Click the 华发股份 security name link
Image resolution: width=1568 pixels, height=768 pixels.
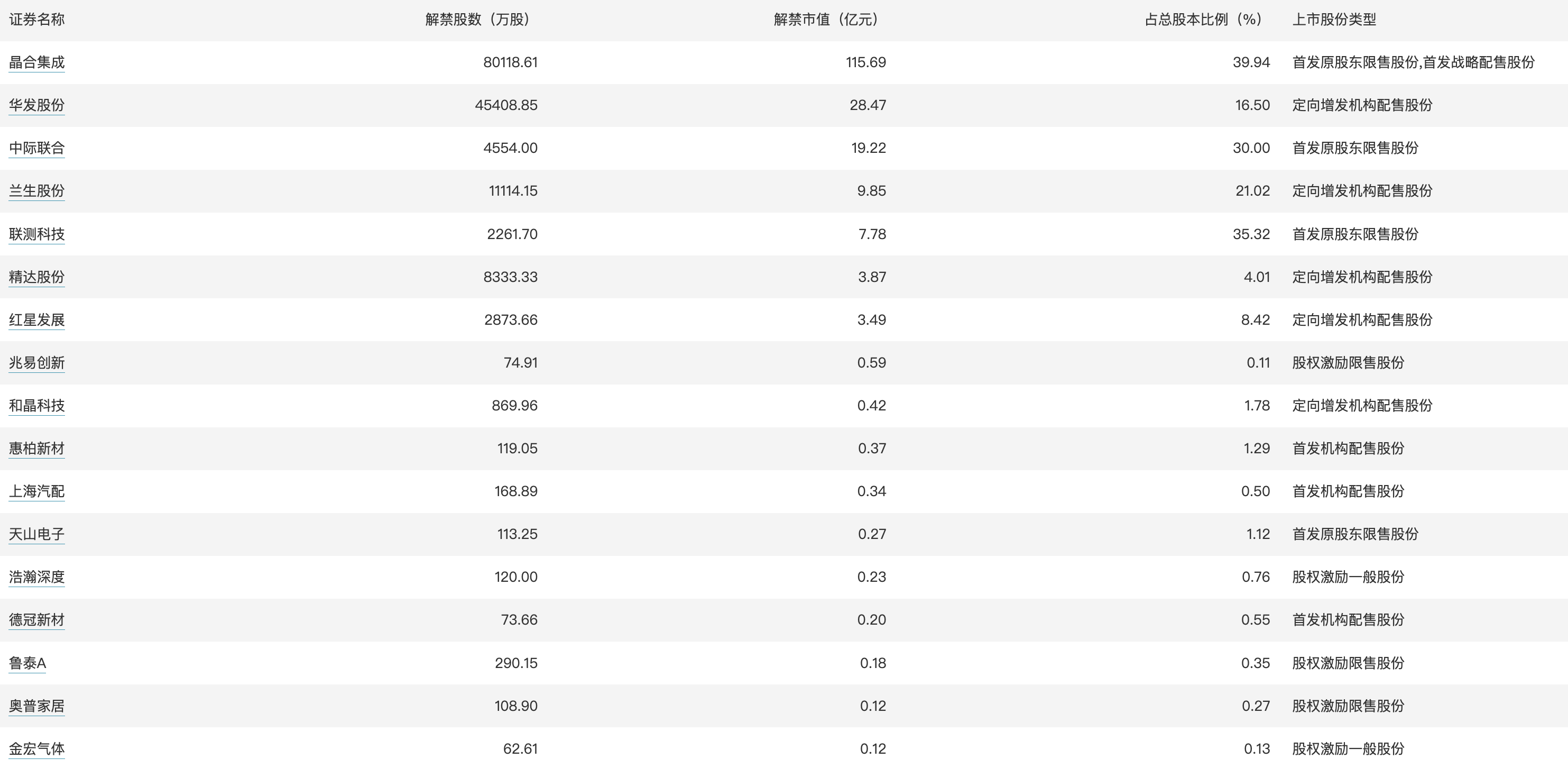36,105
